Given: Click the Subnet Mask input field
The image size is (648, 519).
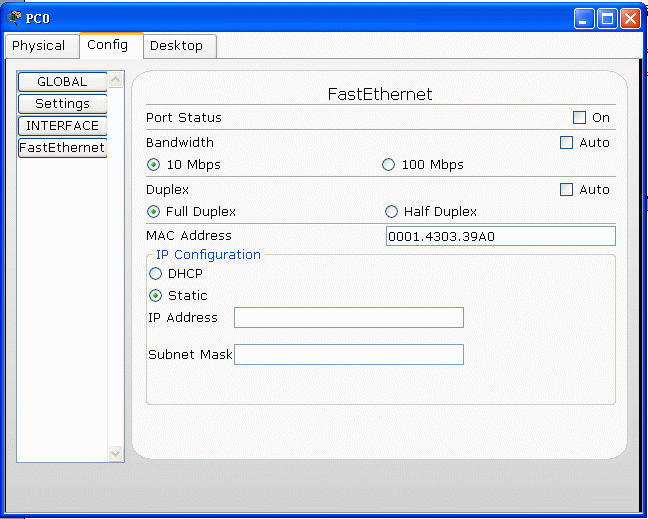Looking at the screenshot, I should click(x=348, y=355).
